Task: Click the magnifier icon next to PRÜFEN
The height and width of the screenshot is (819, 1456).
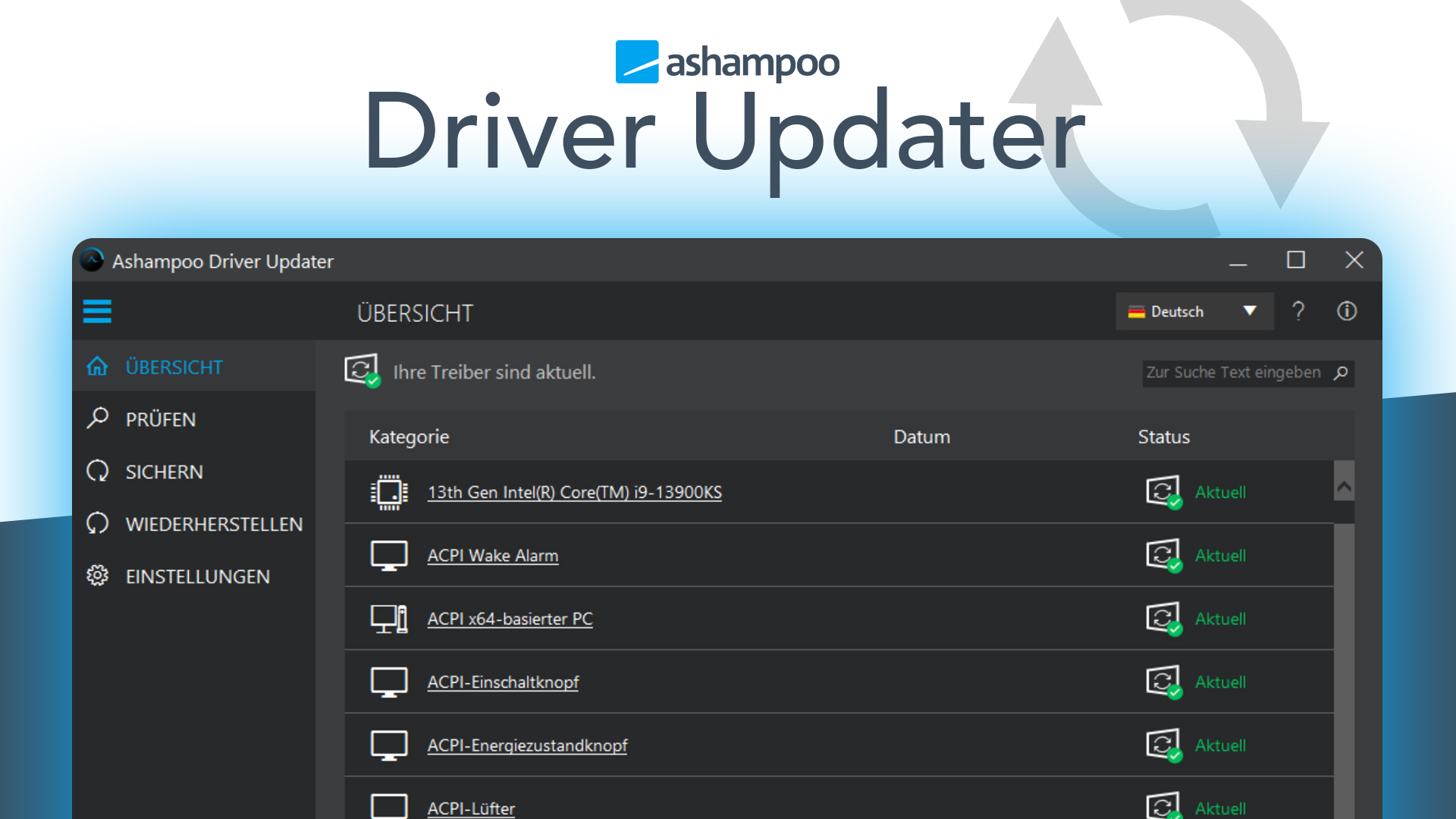Action: tap(98, 418)
